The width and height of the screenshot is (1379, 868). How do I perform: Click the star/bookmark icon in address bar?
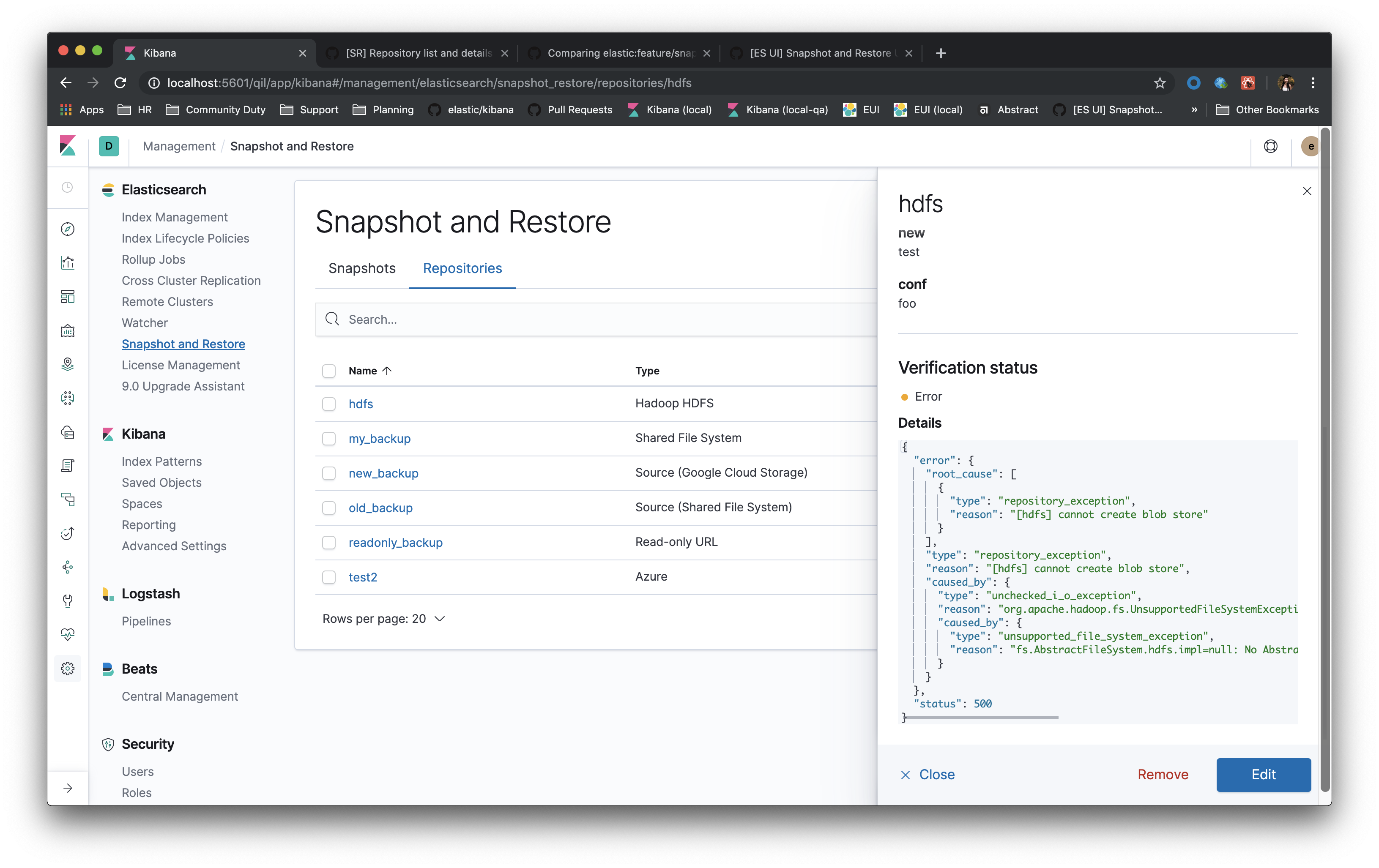click(x=1159, y=82)
